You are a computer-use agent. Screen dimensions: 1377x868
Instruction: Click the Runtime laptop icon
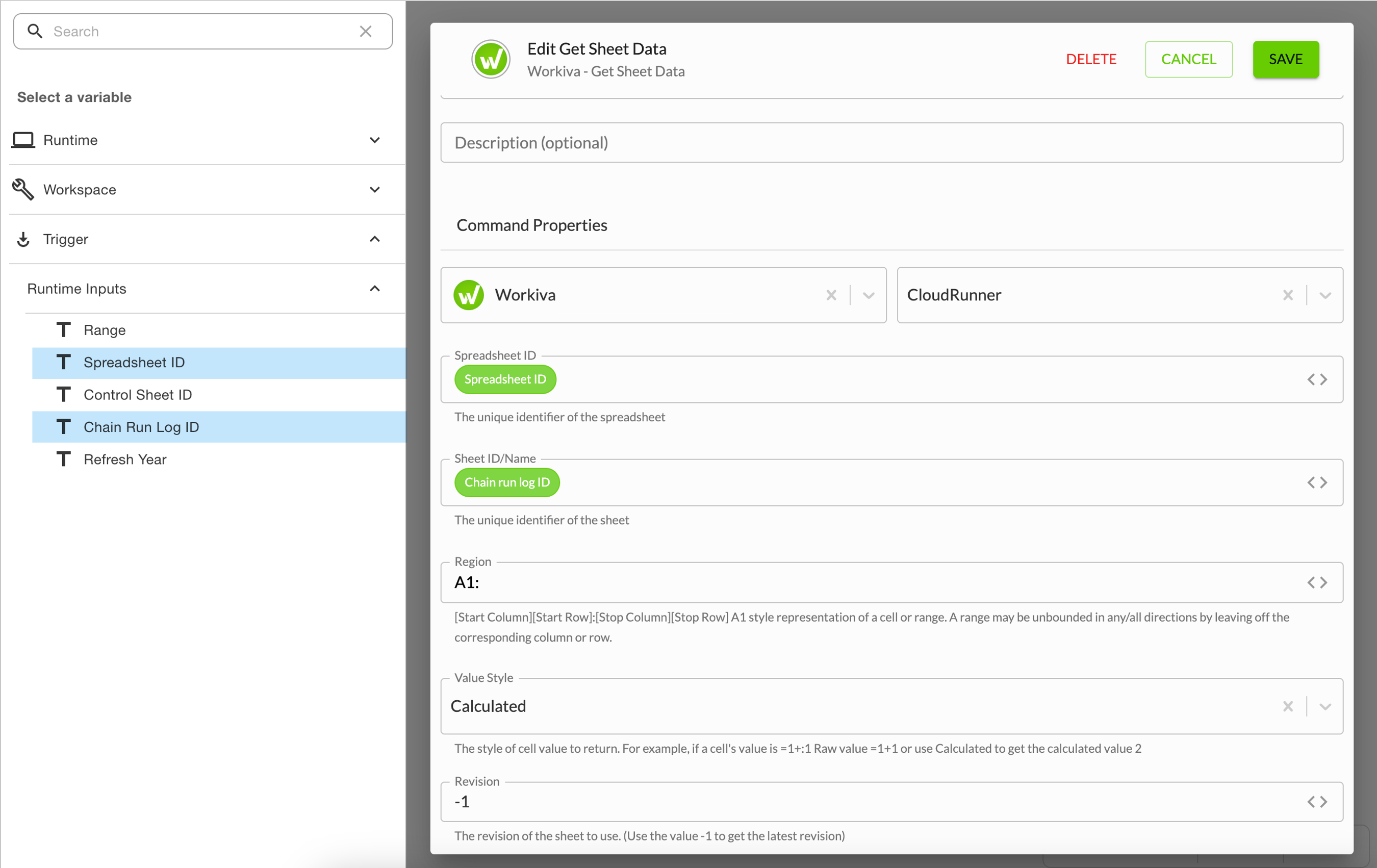point(23,140)
